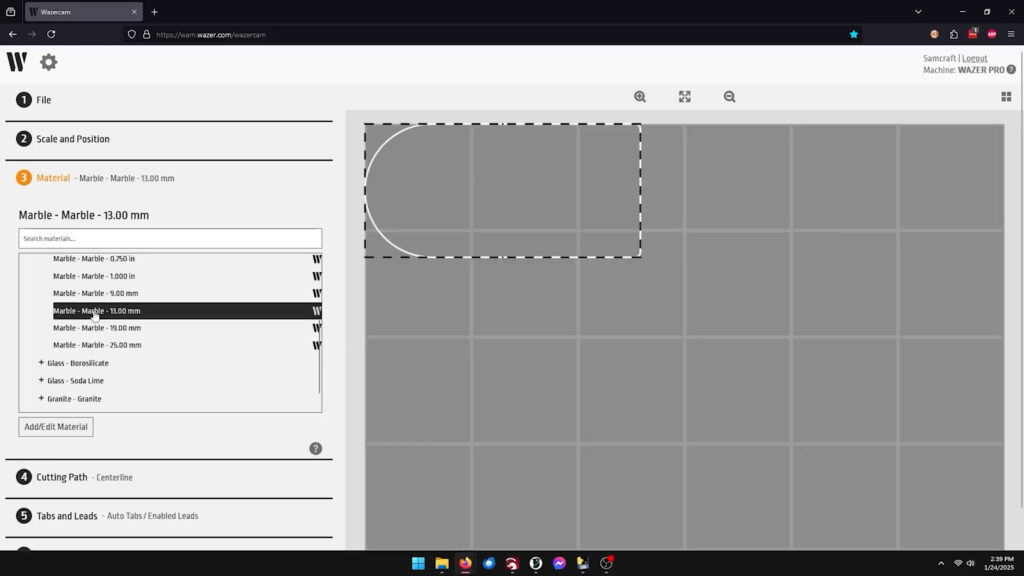Open the Firefox application menu
1024x576 pixels.
click(1011, 35)
